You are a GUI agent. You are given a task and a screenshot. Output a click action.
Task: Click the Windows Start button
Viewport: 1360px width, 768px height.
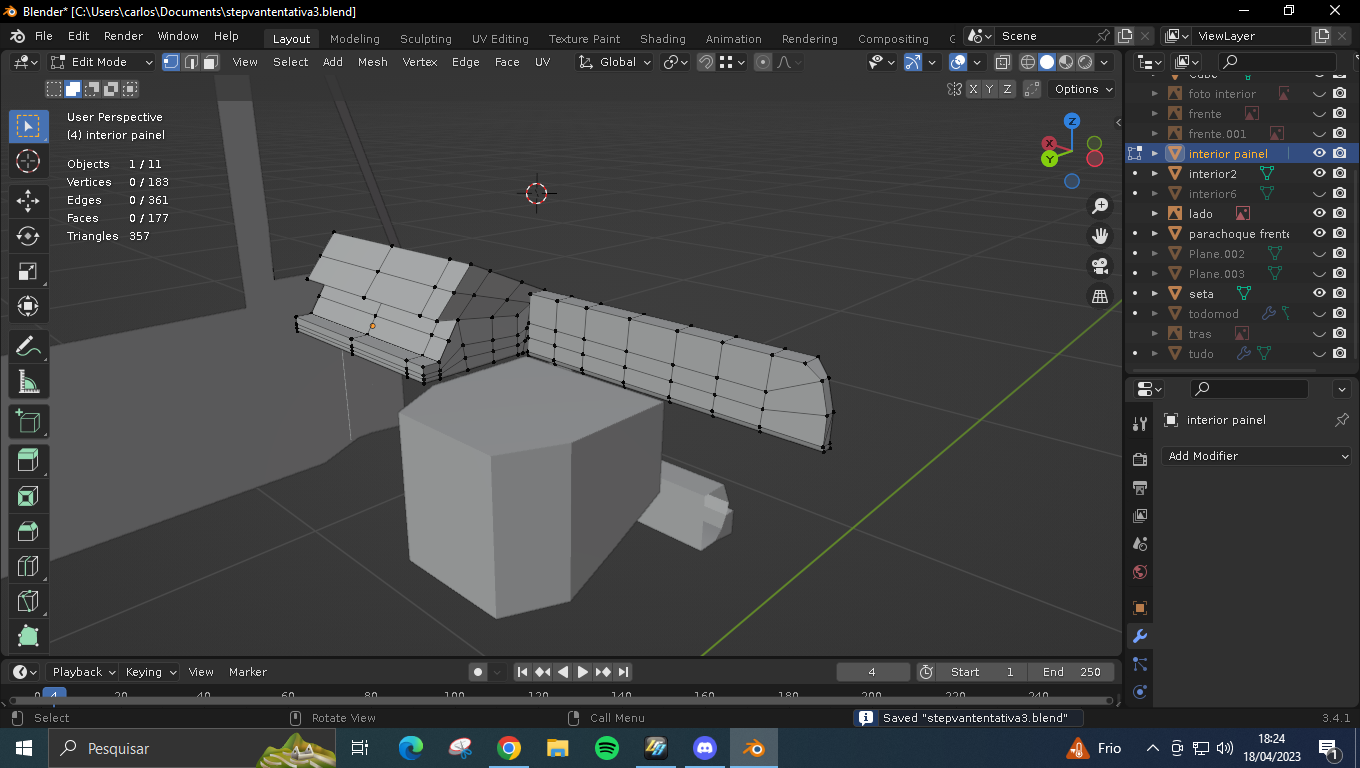[23, 748]
